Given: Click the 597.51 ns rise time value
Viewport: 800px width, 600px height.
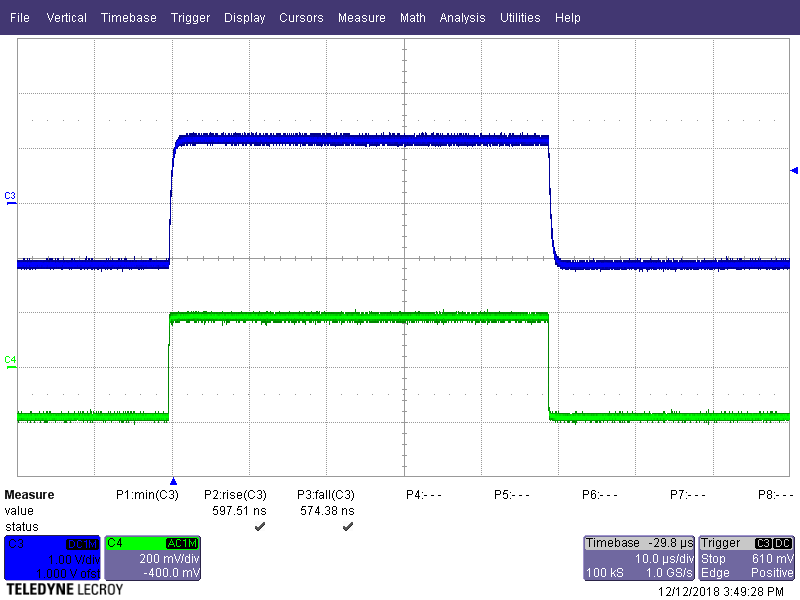Looking at the screenshot, I should (x=239, y=511).
